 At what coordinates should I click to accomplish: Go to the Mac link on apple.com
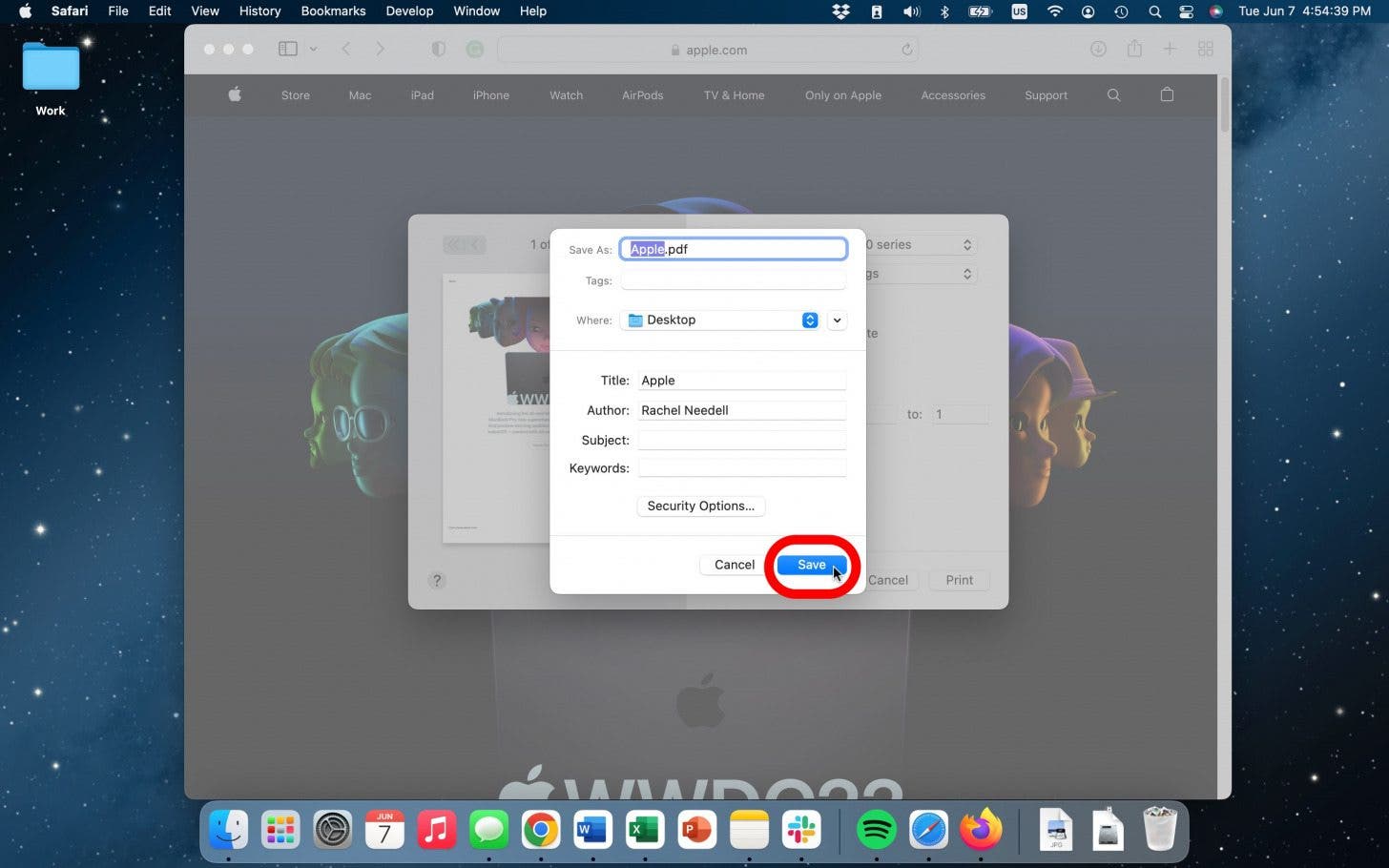tap(360, 95)
